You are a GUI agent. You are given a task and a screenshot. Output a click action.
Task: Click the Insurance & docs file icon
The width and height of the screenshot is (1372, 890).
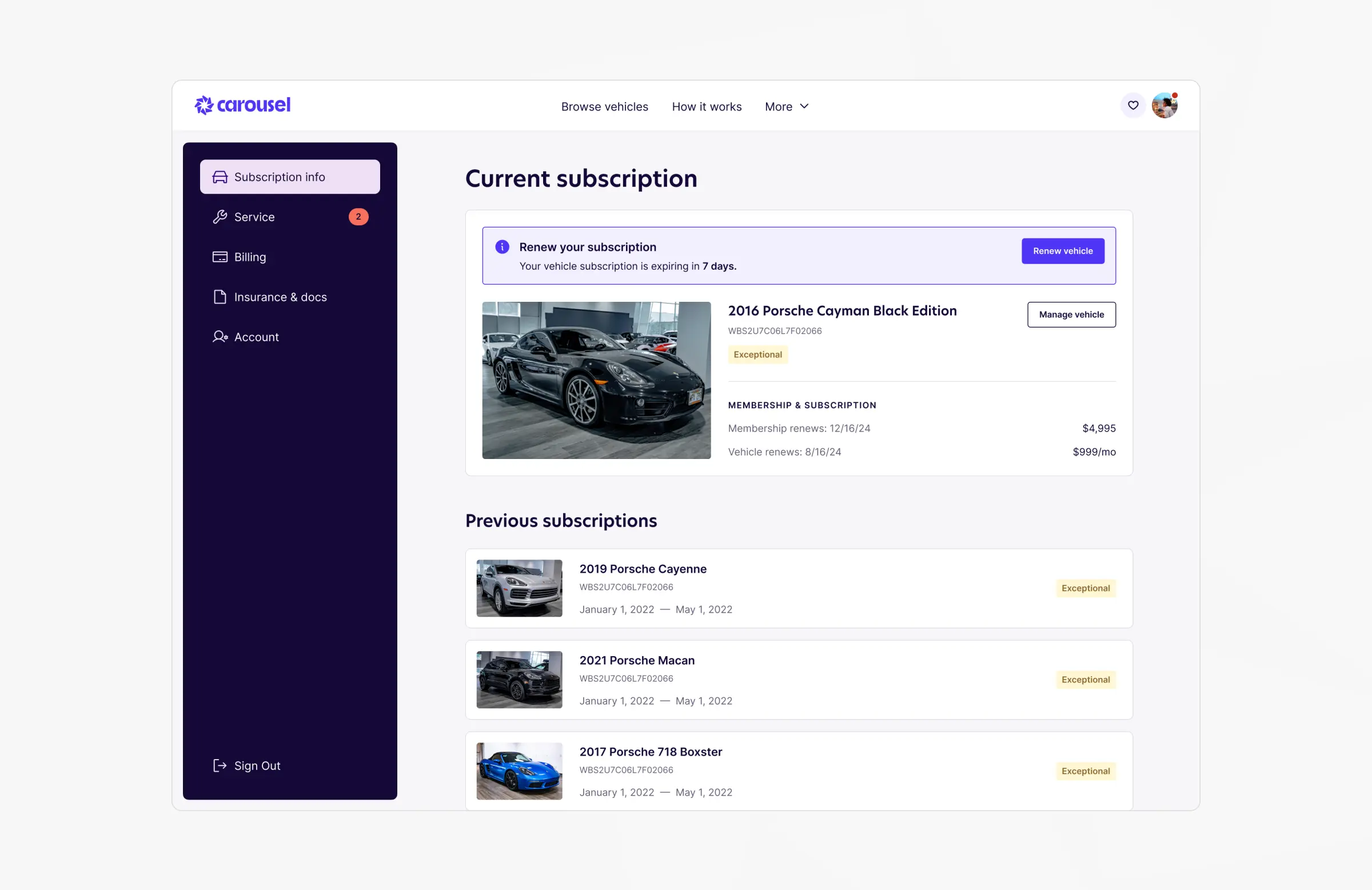tap(220, 297)
